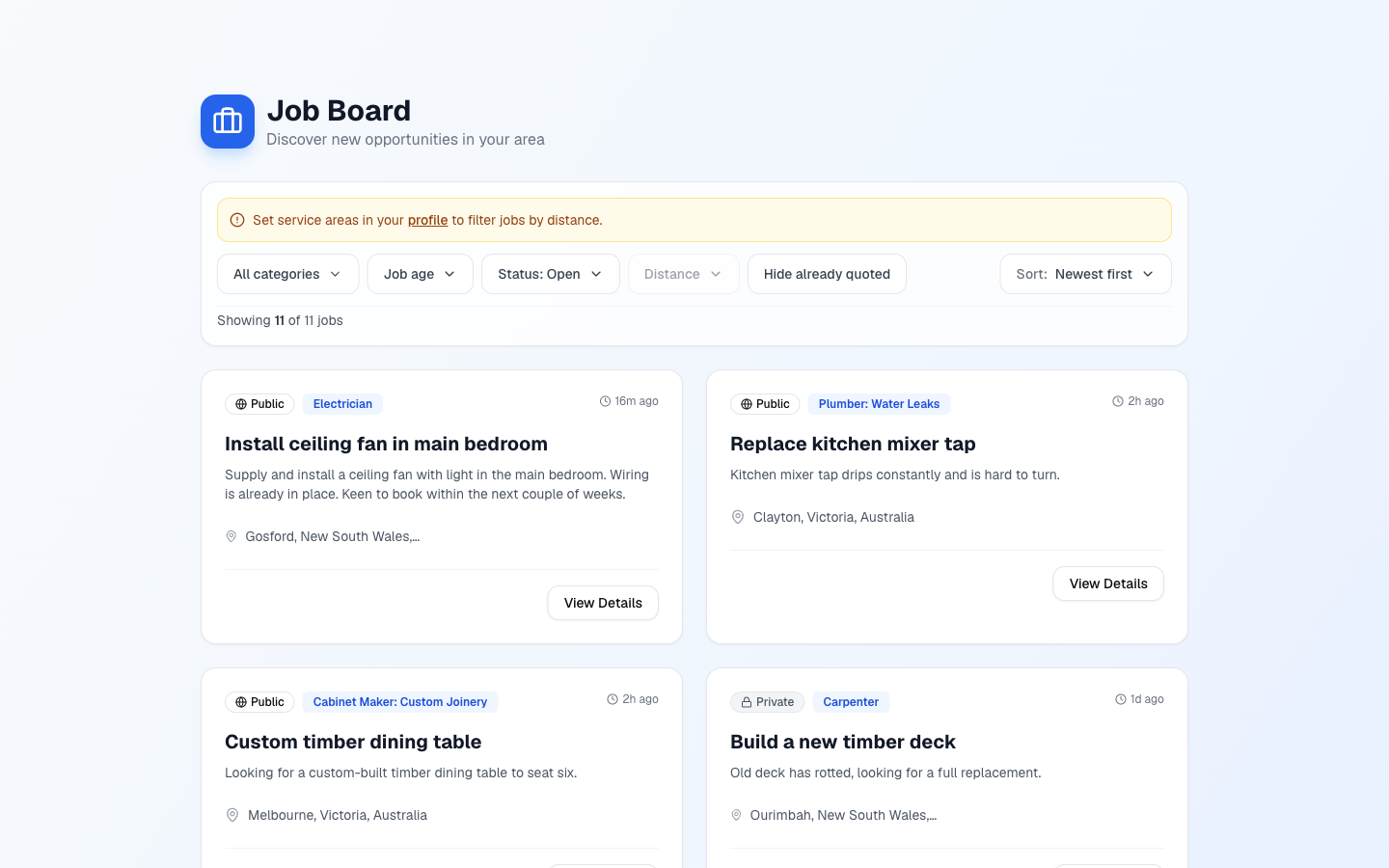Click the clock icon beside 1d ago
The image size is (1389, 868).
(1121, 699)
